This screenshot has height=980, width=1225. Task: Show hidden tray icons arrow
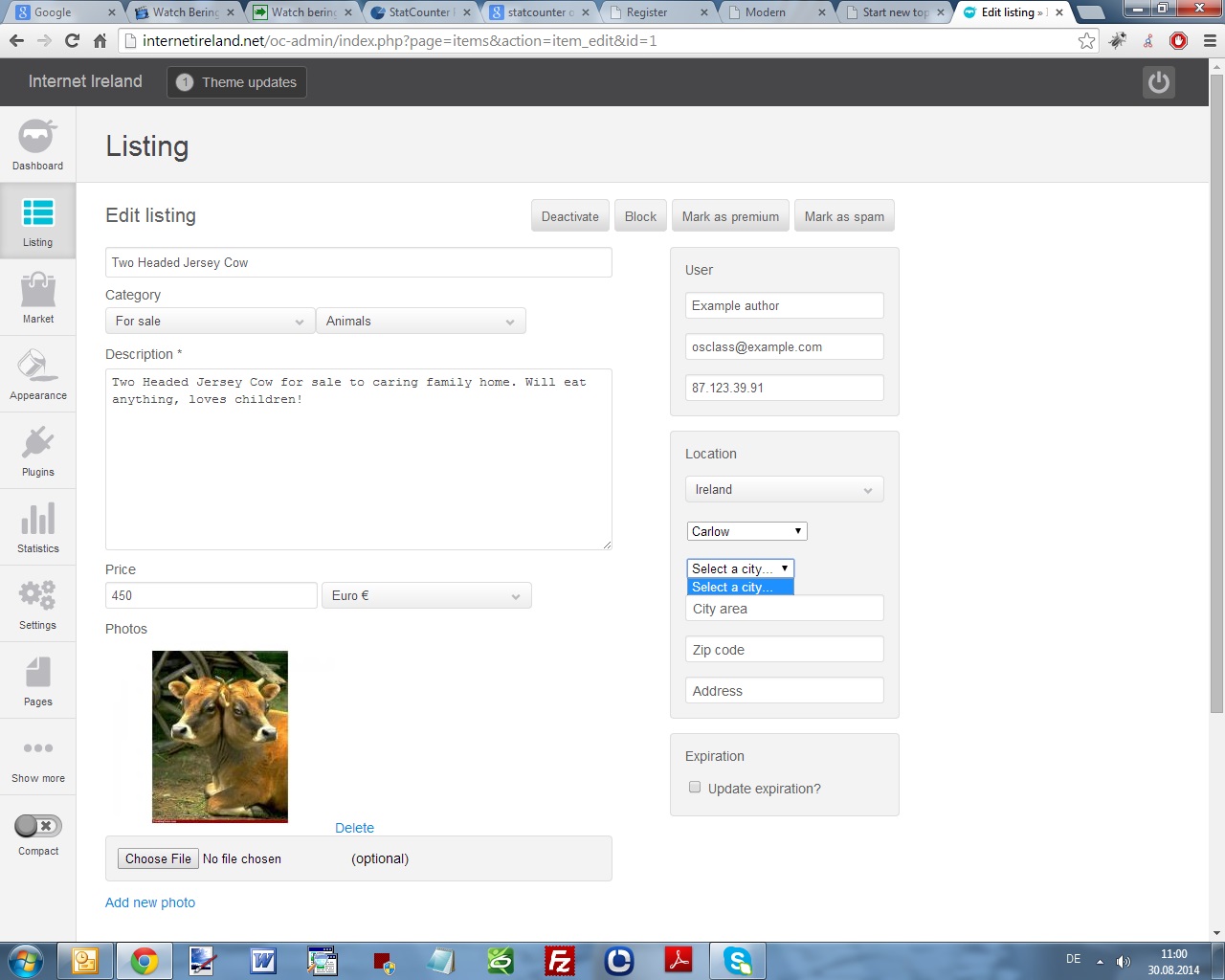(1100, 961)
